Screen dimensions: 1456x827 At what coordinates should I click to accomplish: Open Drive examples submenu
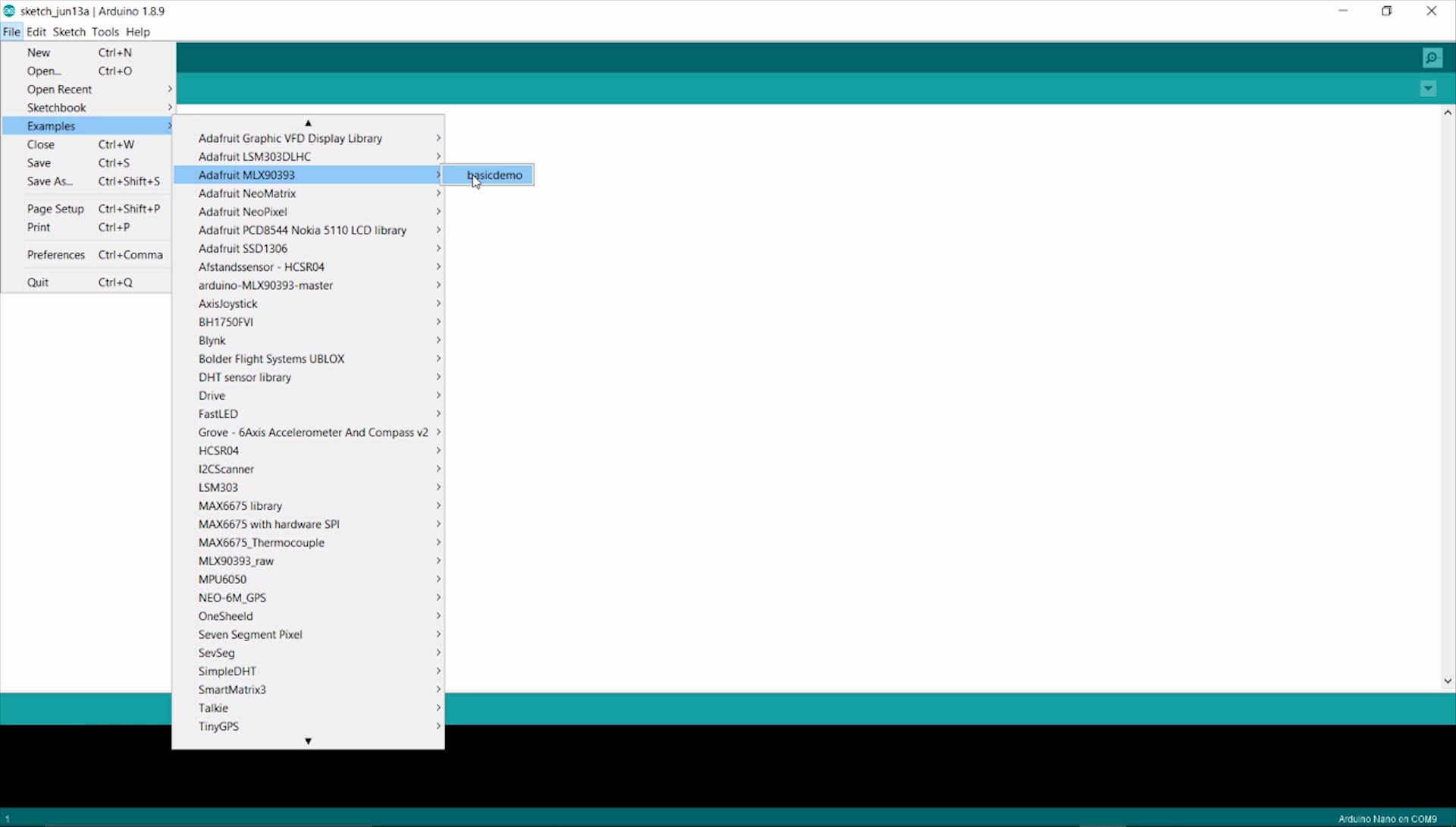click(309, 395)
